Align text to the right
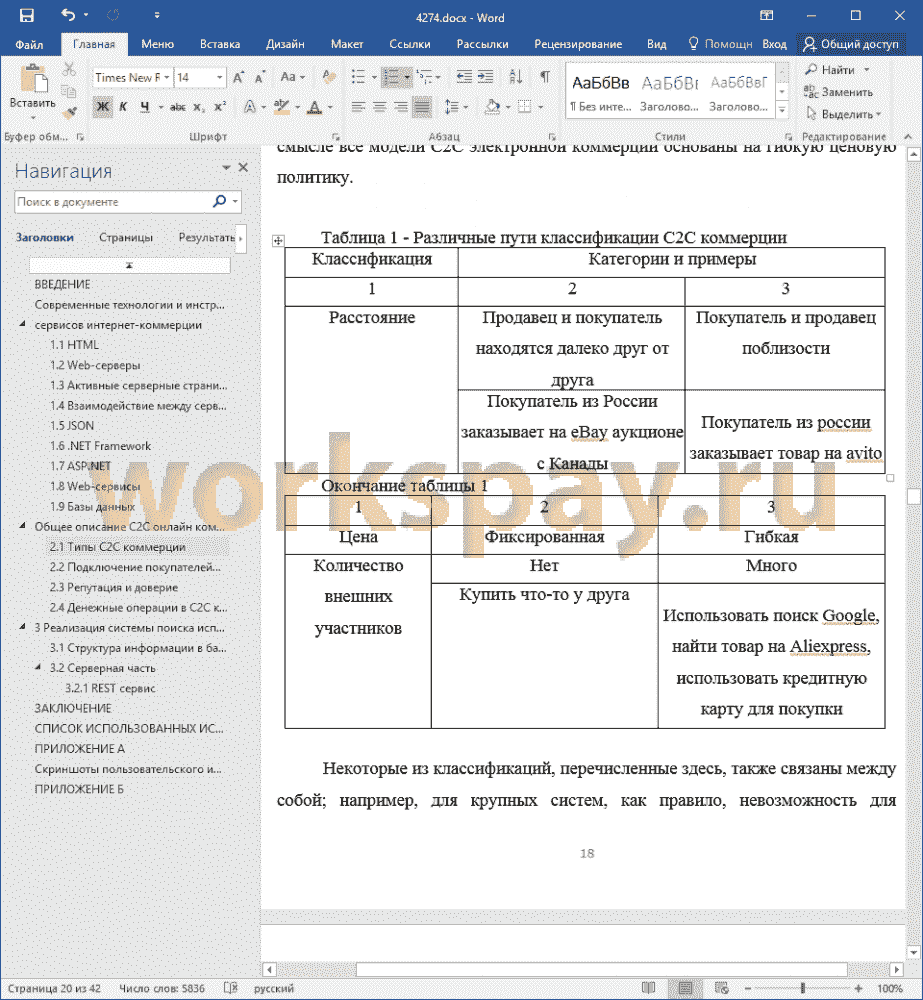 coord(401,107)
